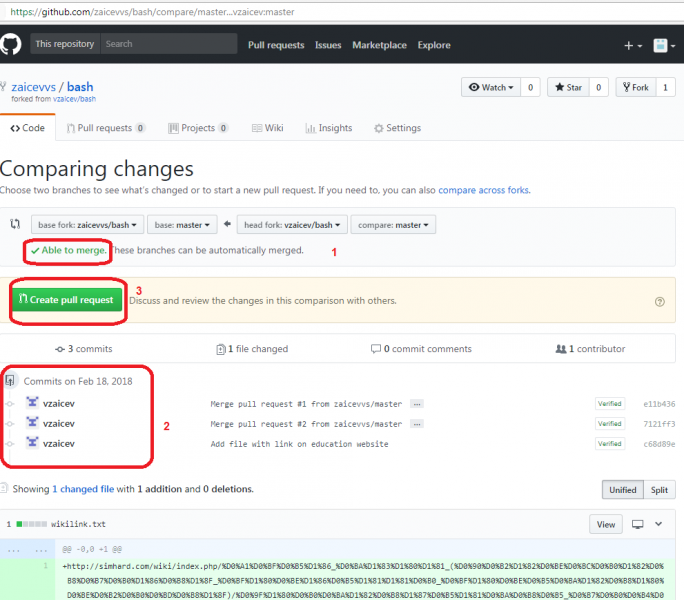Click the switch base and head icon
The width and height of the screenshot is (684, 600).
(x=15, y=225)
